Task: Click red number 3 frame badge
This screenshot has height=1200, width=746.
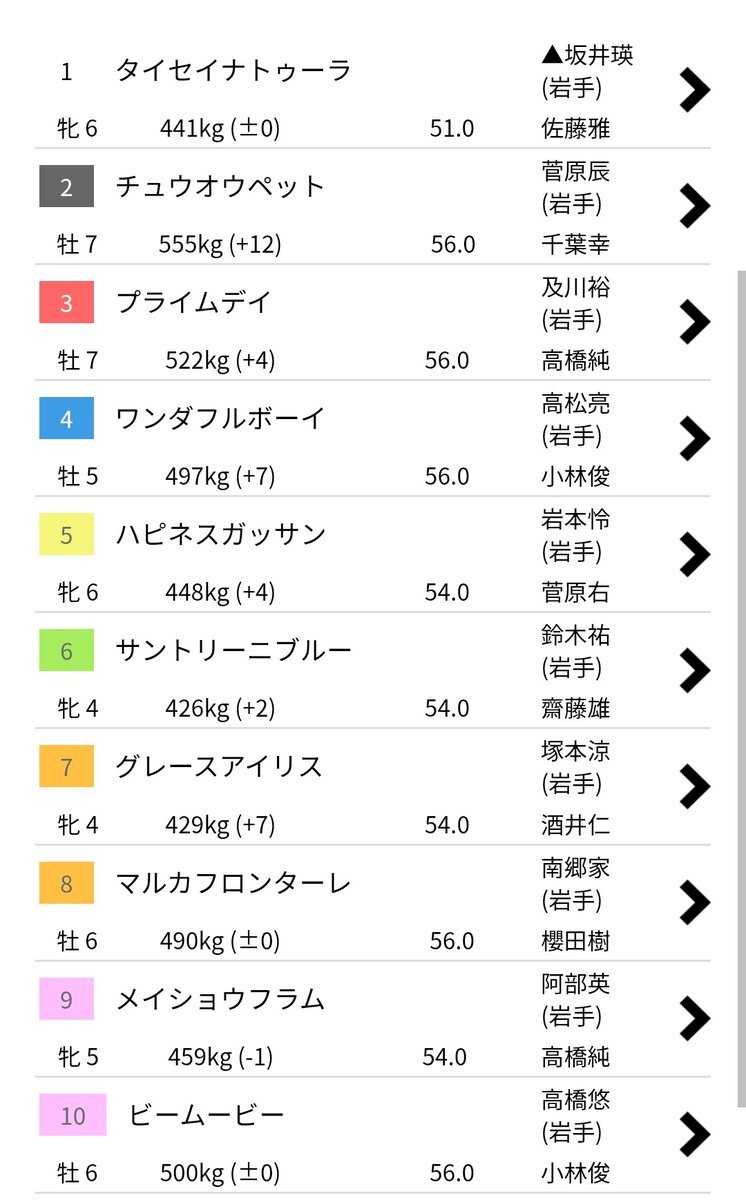Action: pyautogui.click(x=66, y=302)
